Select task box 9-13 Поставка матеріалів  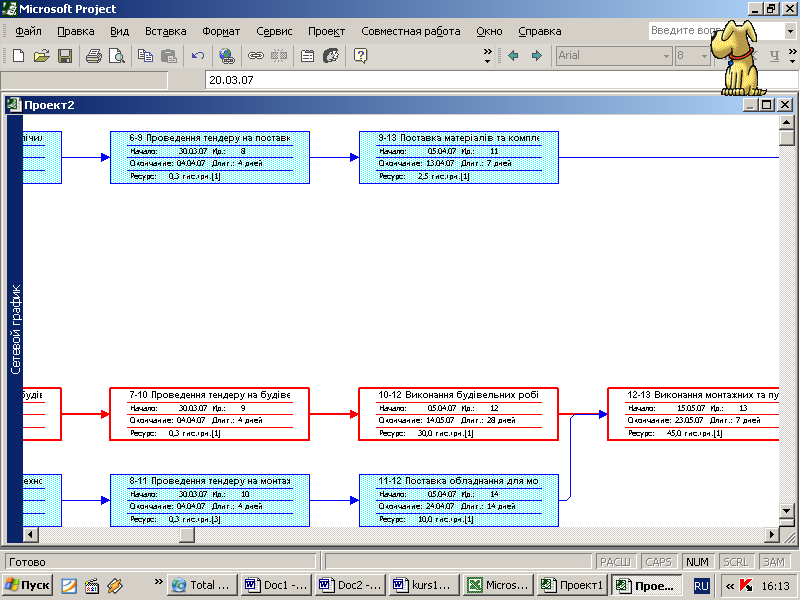click(458, 157)
